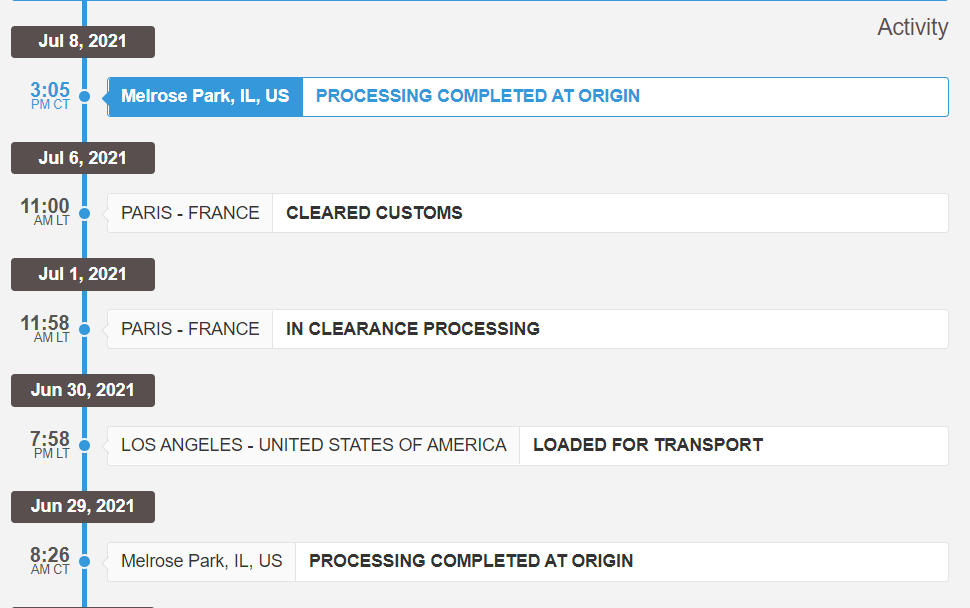
Task: Select the Jun 29, 2021 date badge
Action: pyautogui.click(x=83, y=506)
